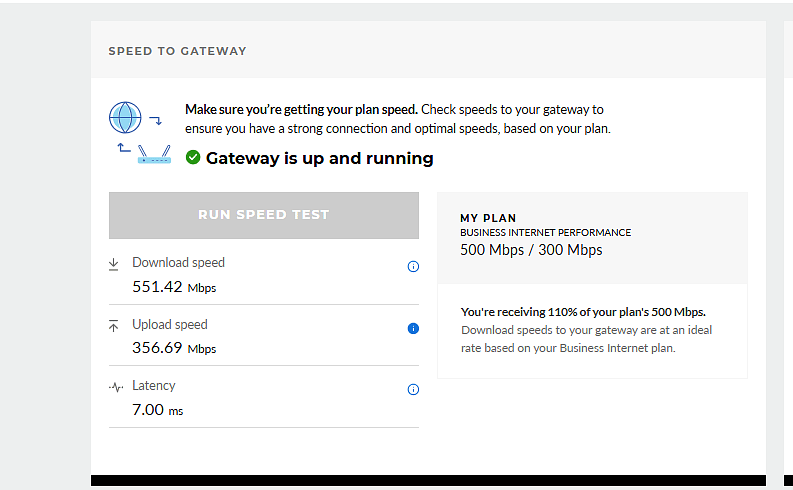Select the 7.00 ms latency value
Screen dimensions: 793x490
click(x=157, y=410)
